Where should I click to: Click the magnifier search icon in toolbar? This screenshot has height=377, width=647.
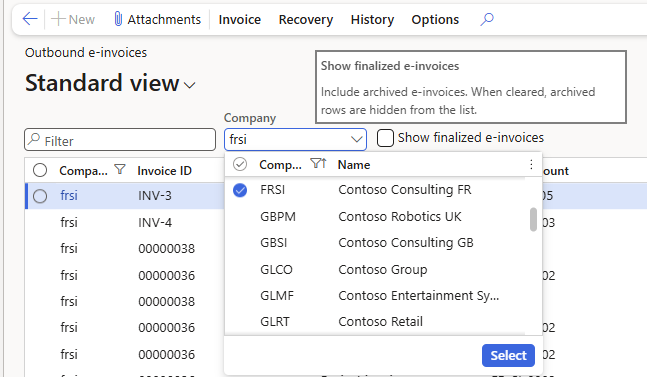coord(487,19)
